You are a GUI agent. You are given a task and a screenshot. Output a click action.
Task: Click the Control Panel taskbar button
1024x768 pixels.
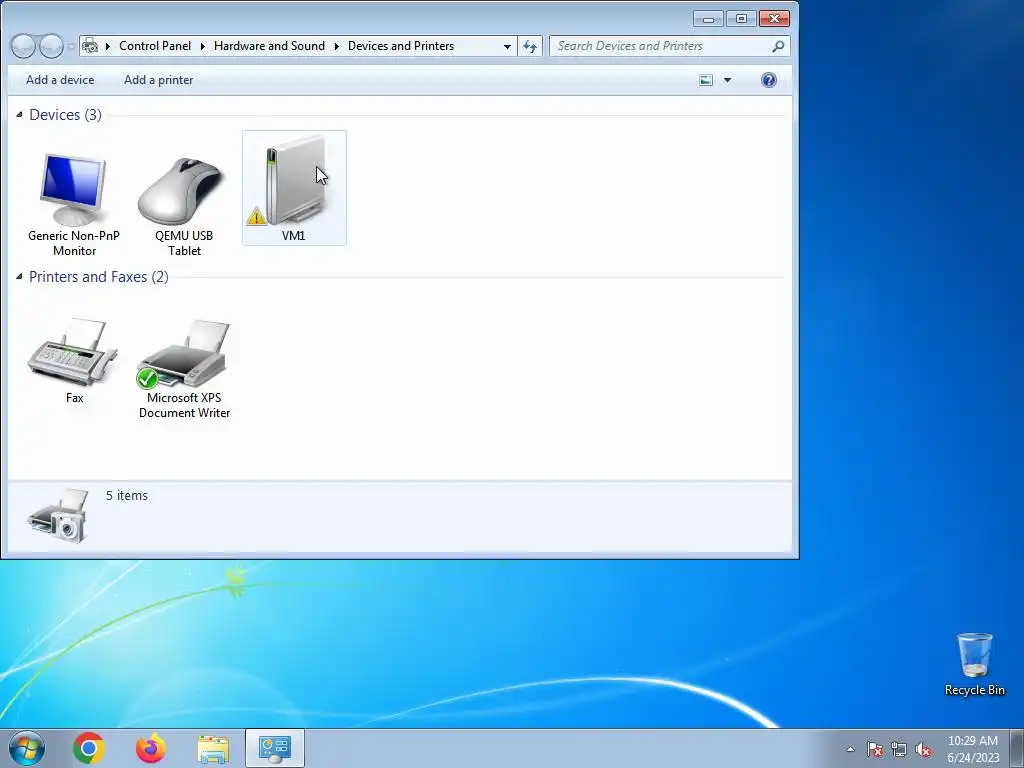pos(275,748)
